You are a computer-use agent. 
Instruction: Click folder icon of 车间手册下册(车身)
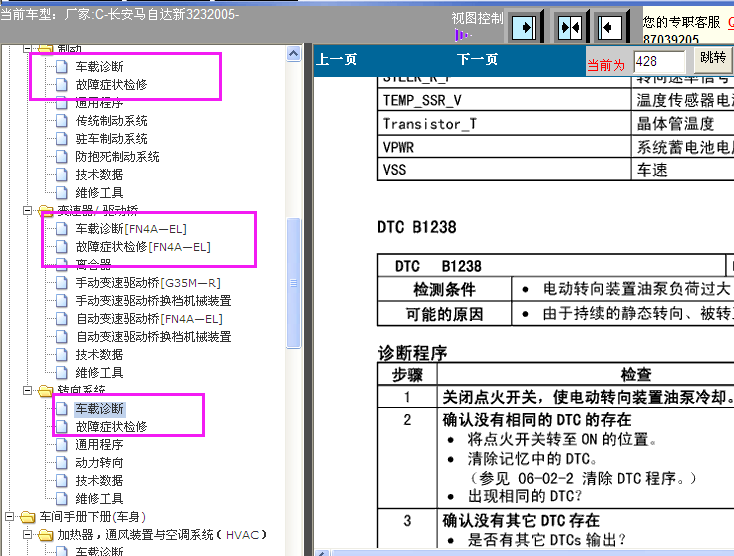pyautogui.click(x=28, y=517)
